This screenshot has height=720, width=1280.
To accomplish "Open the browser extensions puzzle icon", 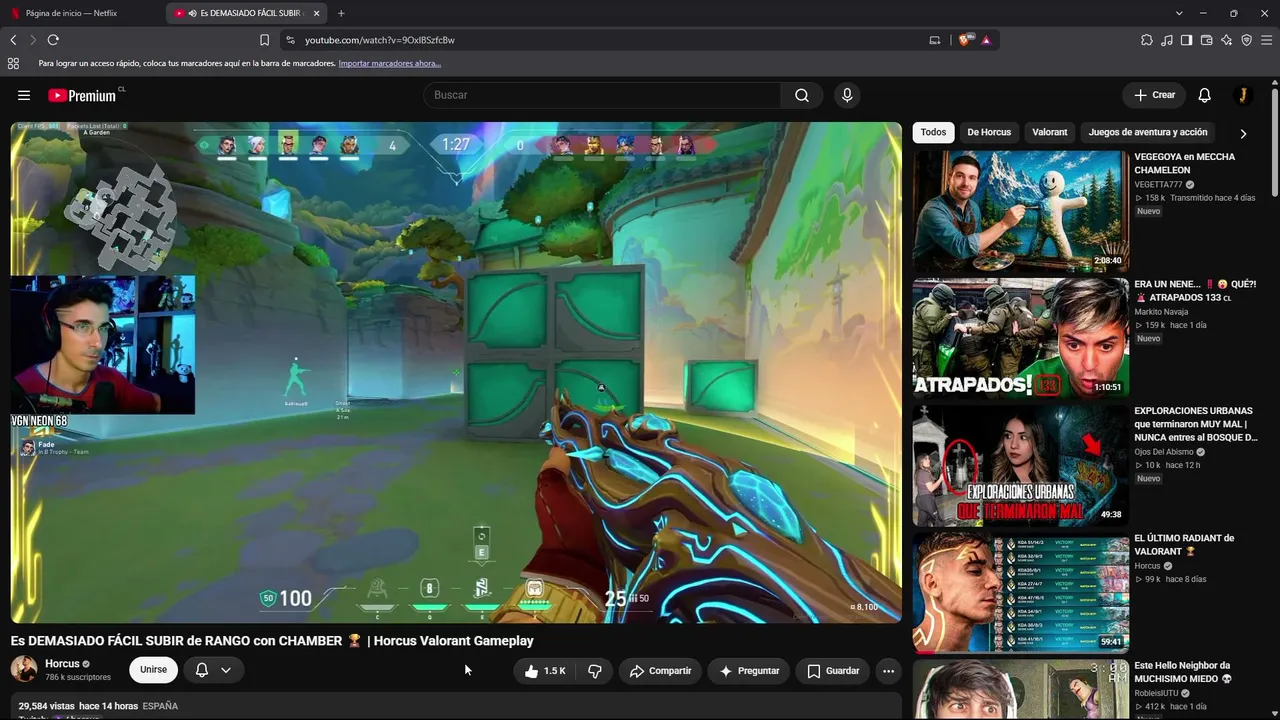I will coord(1147,40).
